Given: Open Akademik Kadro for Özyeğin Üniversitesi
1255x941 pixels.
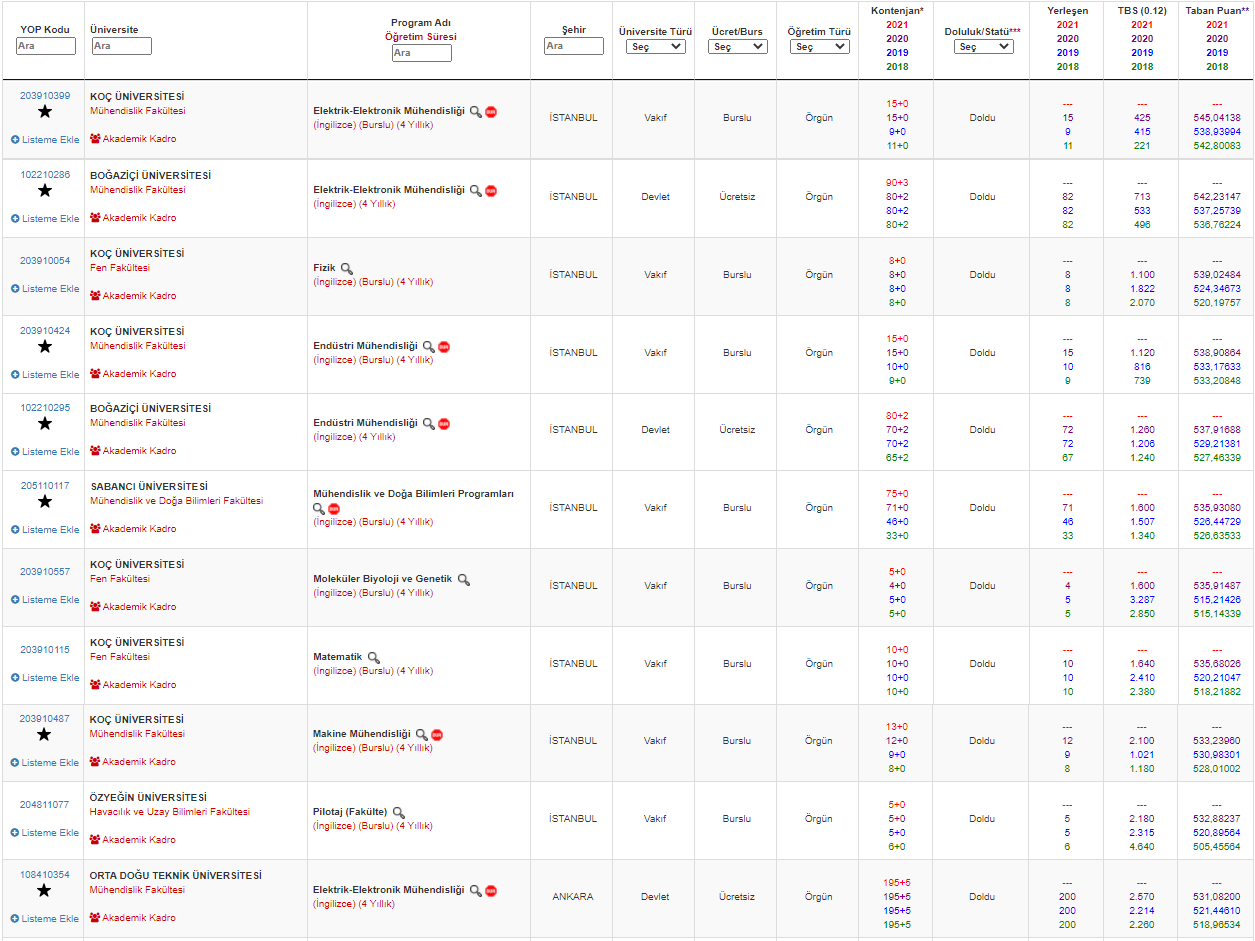Looking at the screenshot, I should pos(133,840).
